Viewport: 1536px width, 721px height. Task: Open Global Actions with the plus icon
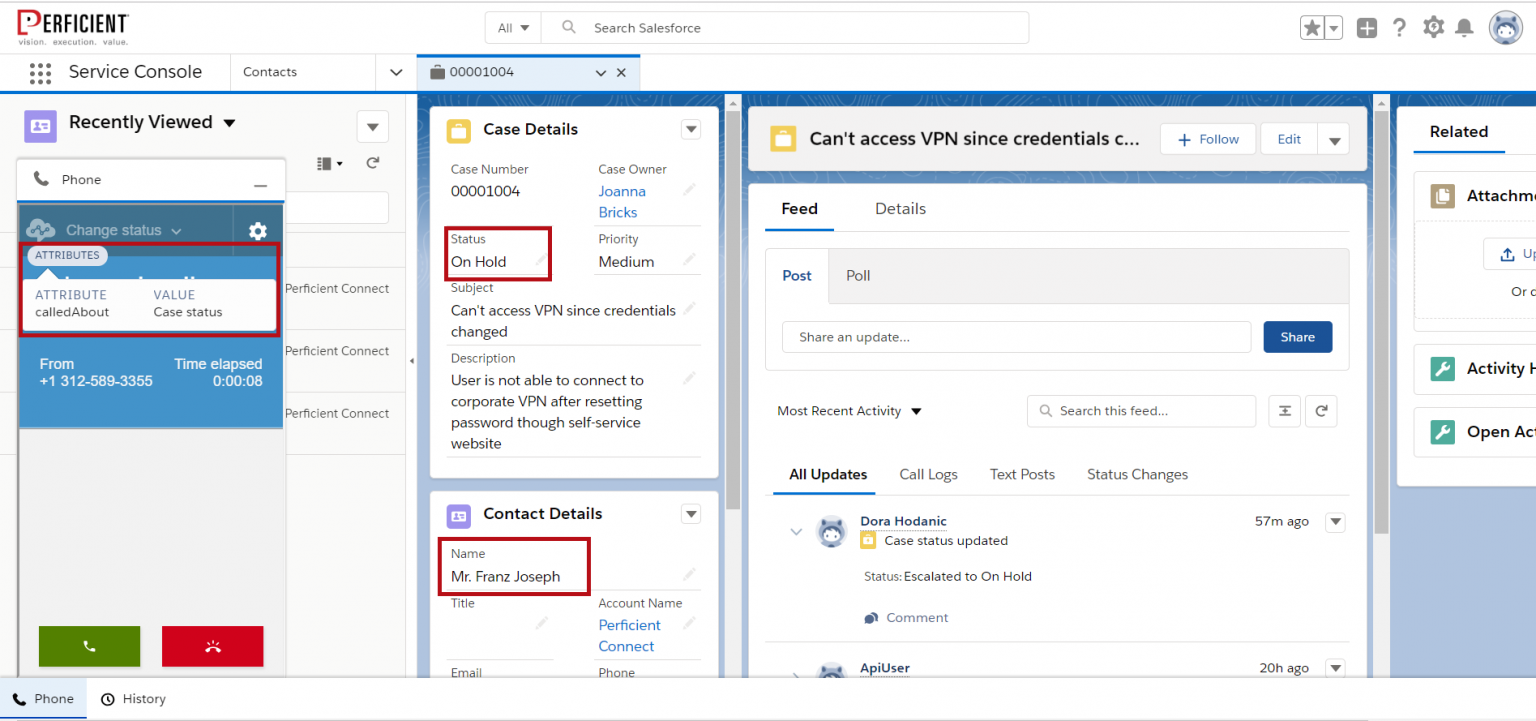(x=1366, y=27)
